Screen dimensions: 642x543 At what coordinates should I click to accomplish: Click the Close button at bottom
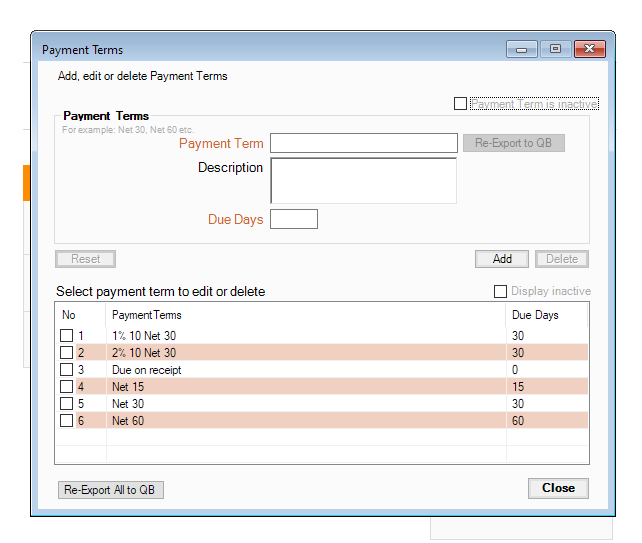click(x=558, y=489)
